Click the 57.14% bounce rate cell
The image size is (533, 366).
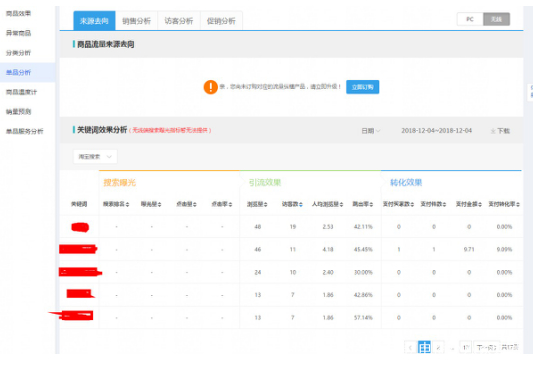363,318
